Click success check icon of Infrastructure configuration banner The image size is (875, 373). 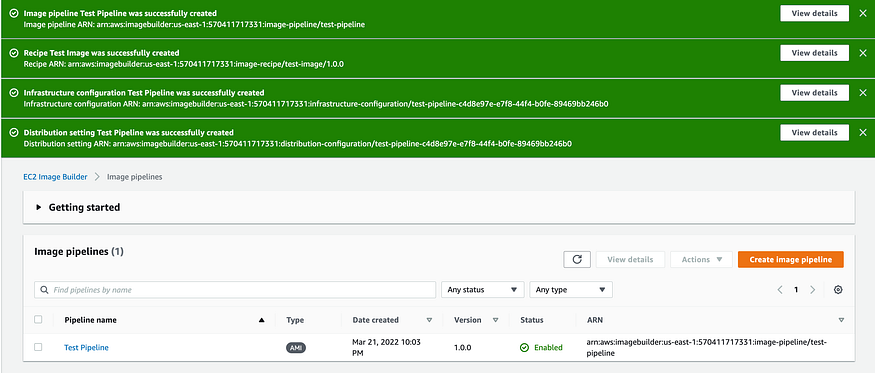[14, 93]
